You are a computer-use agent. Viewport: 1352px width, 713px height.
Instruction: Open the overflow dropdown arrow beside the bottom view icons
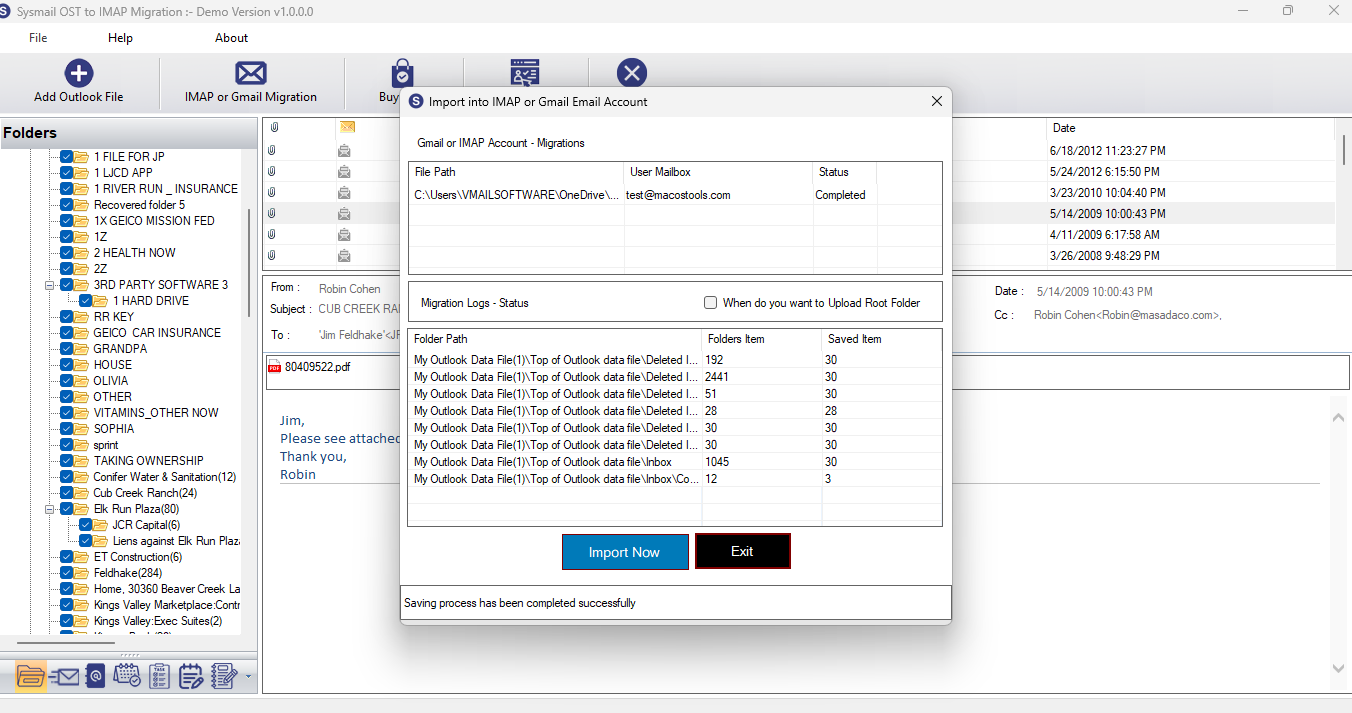(x=248, y=678)
